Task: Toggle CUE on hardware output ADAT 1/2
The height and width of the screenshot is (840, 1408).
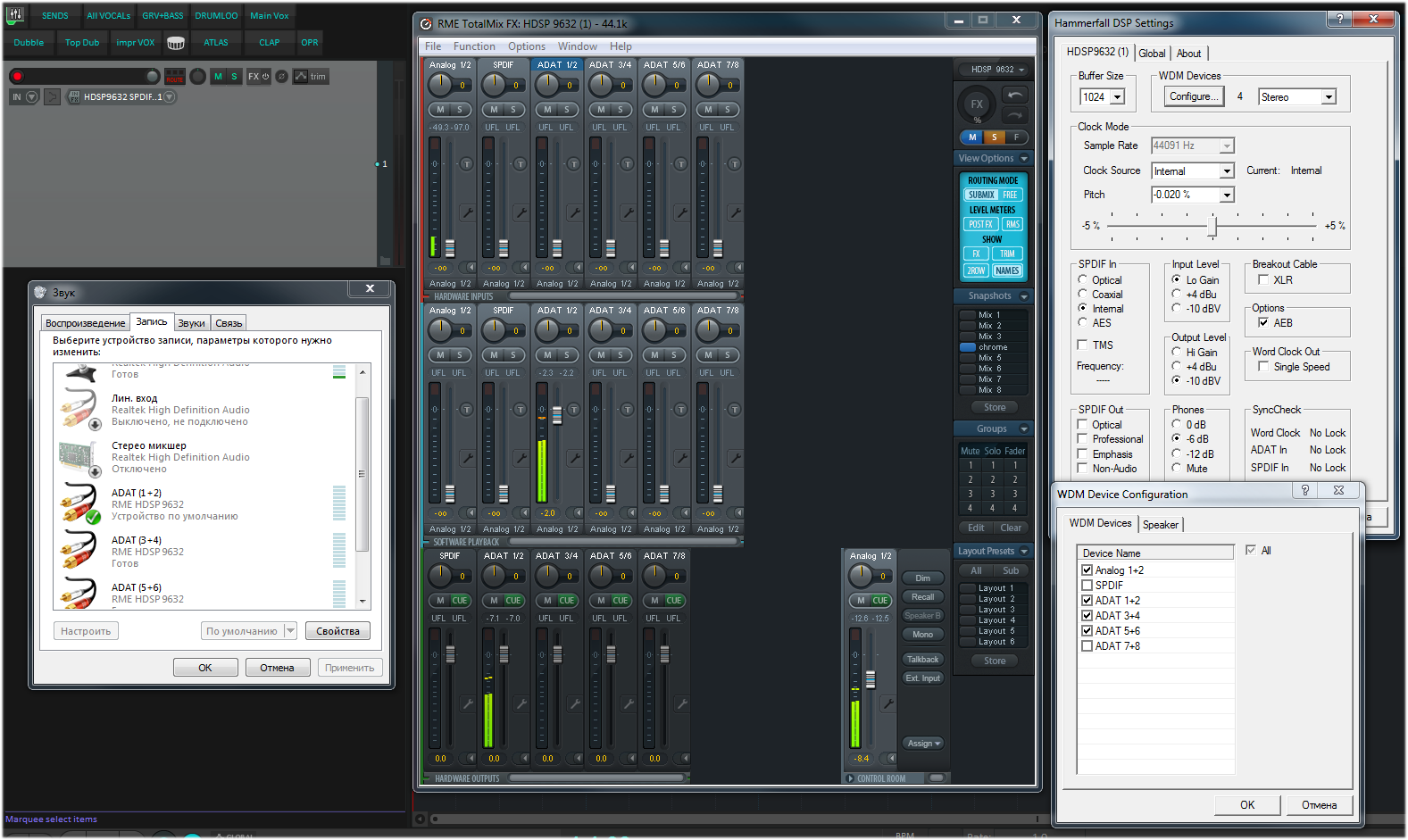Action: tap(513, 601)
